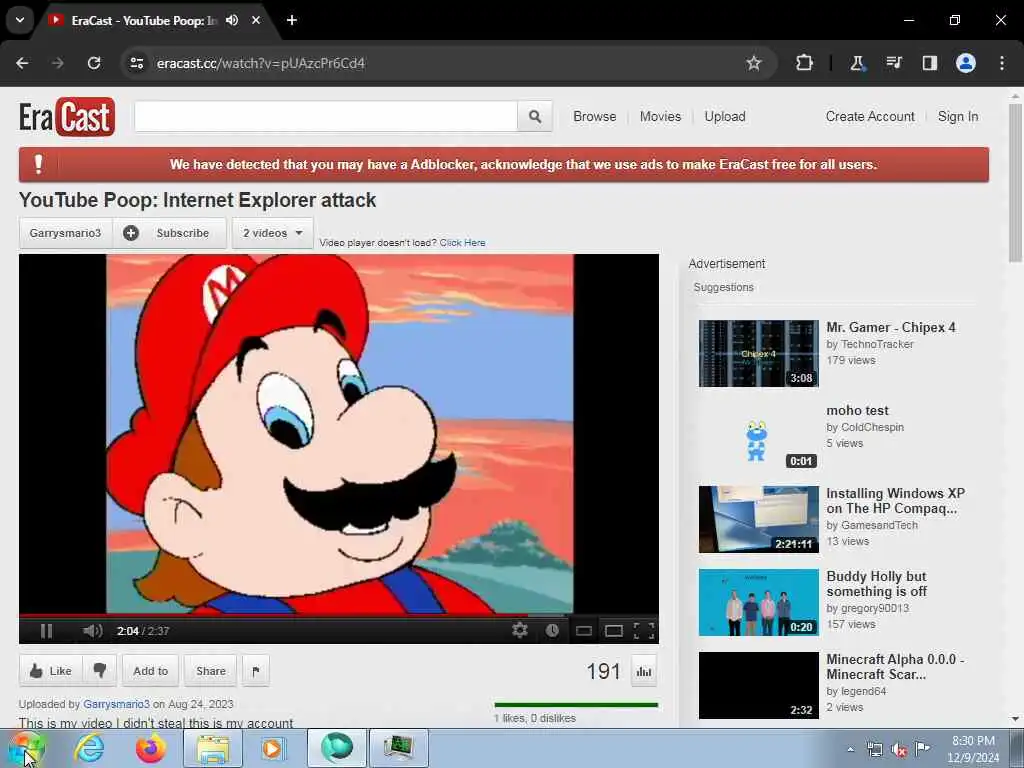Open uploader Garrysmario3 link below video
This screenshot has width=1024, height=768.
click(x=116, y=704)
